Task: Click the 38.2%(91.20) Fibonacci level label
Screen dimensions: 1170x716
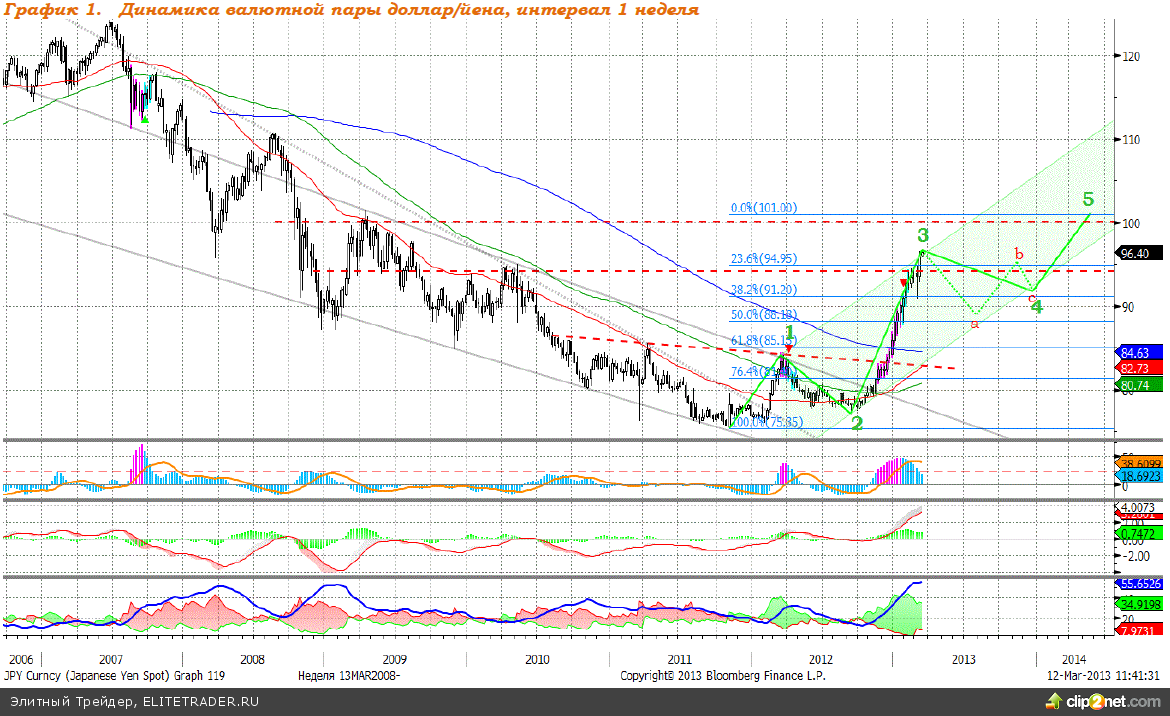Action: click(763, 290)
